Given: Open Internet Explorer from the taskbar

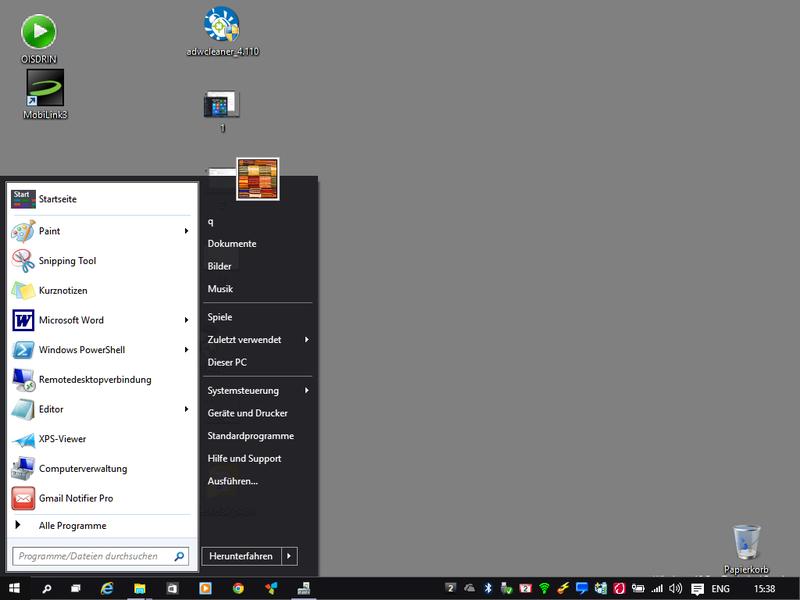Looking at the screenshot, I should [x=107, y=588].
